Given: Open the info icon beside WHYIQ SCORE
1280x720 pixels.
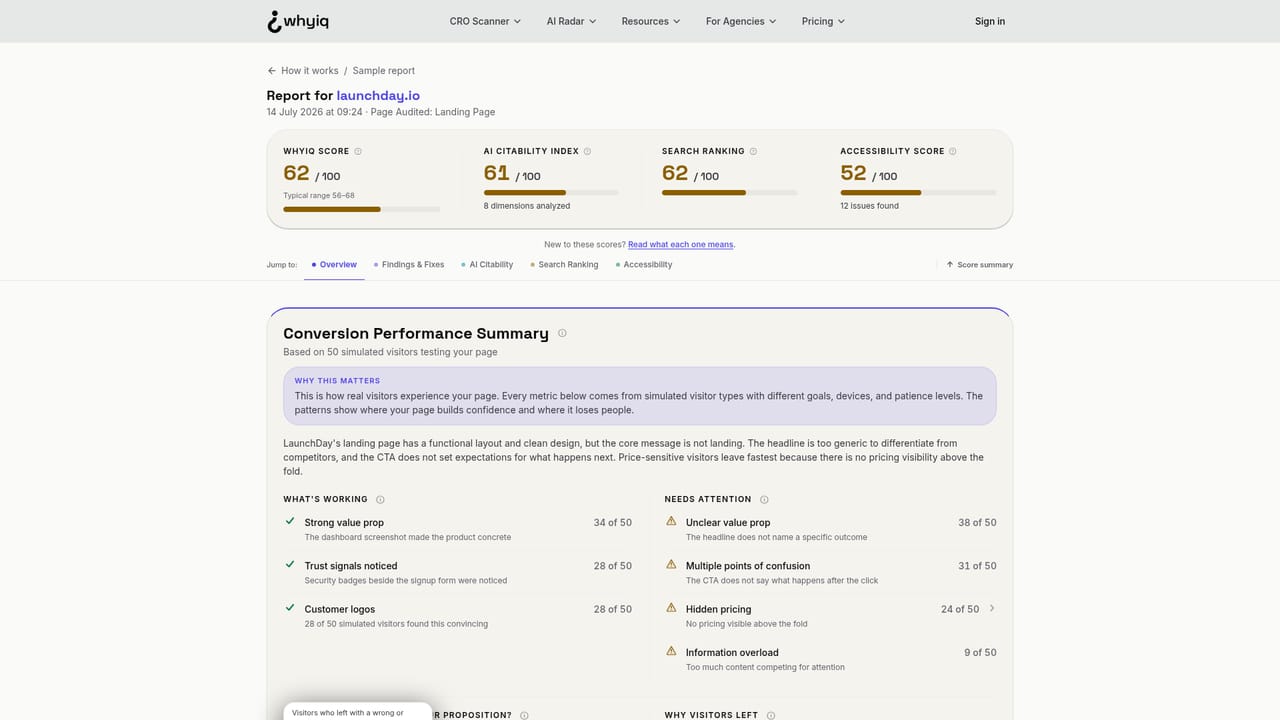Looking at the screenshot, I should (358, 151).
